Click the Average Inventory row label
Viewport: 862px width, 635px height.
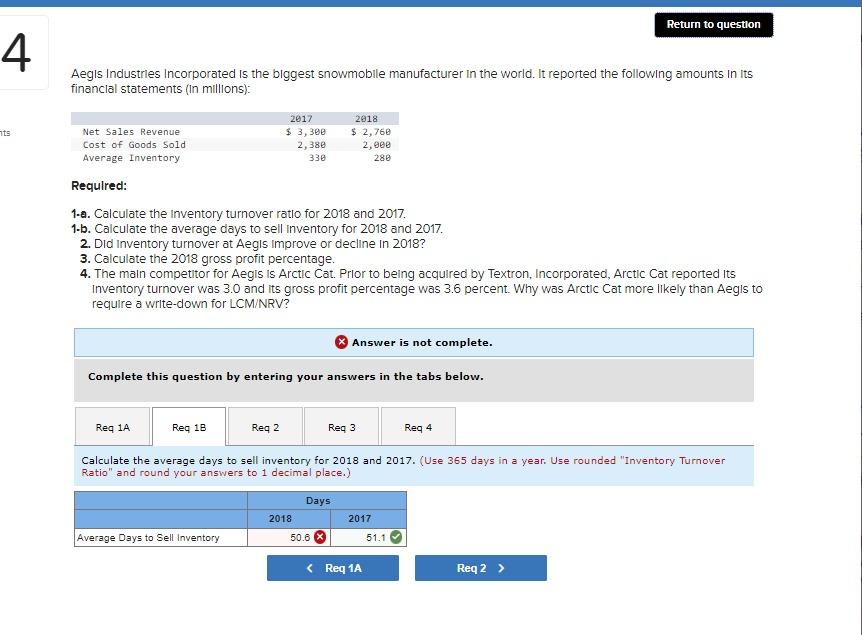[x=131, y=158]
